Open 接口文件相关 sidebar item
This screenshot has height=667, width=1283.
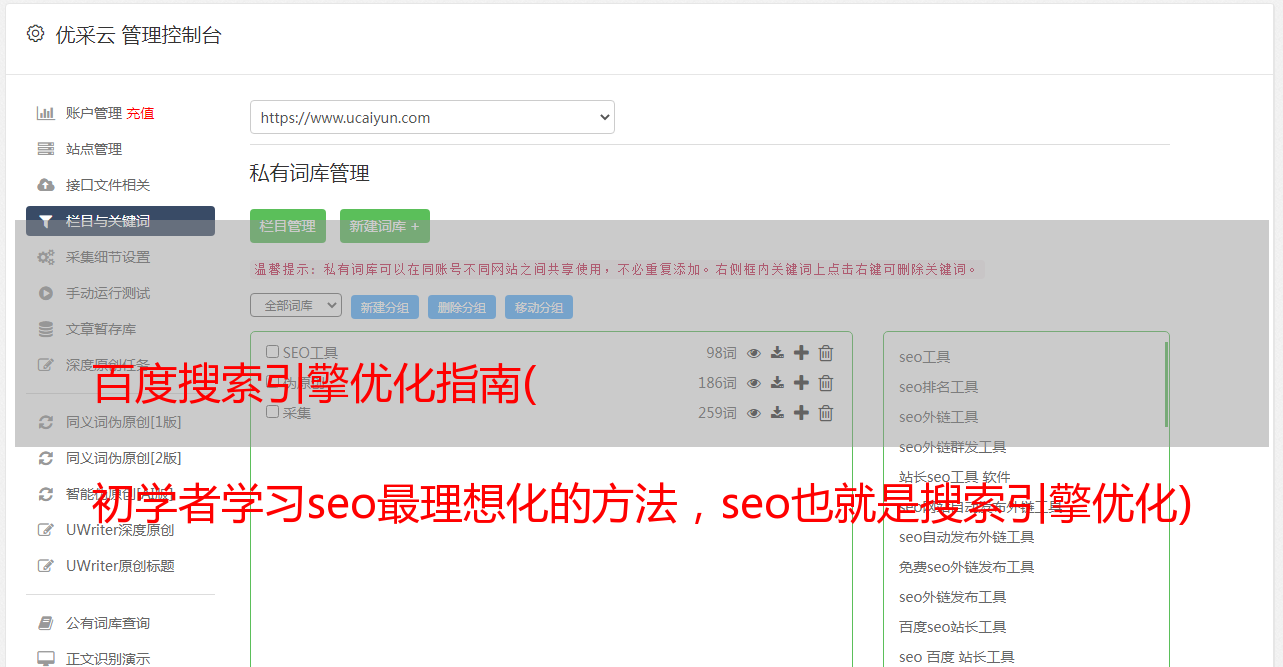point(108,185)
